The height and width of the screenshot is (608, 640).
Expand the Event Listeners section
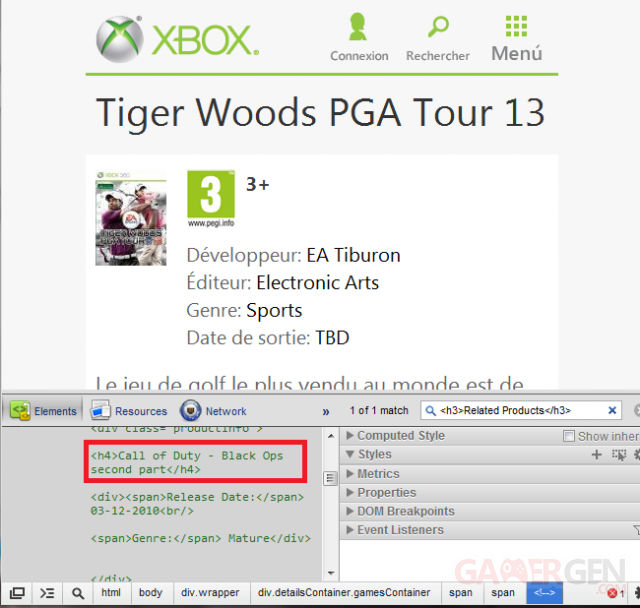coord(350,530)
